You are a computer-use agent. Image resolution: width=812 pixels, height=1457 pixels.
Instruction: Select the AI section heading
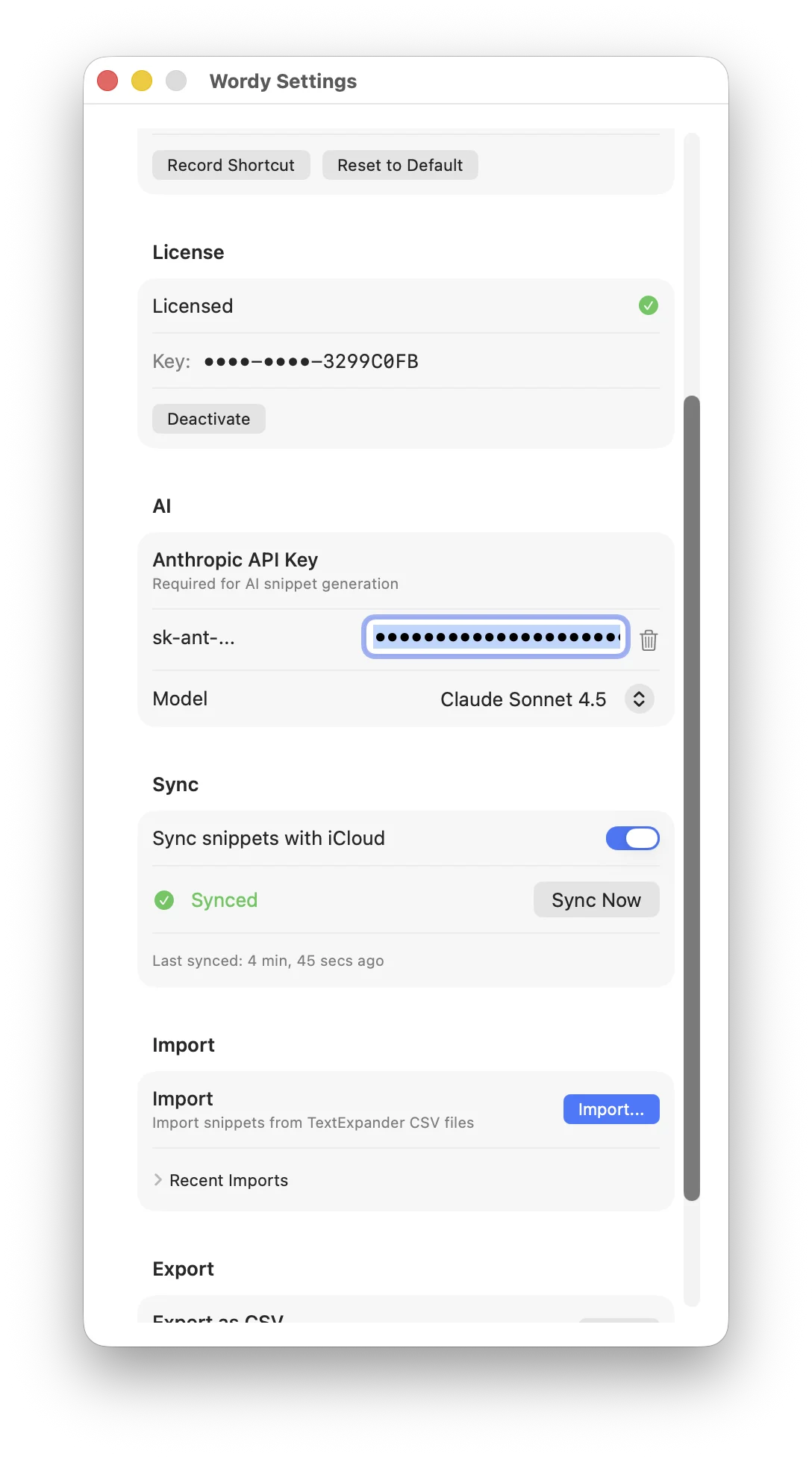161,505
